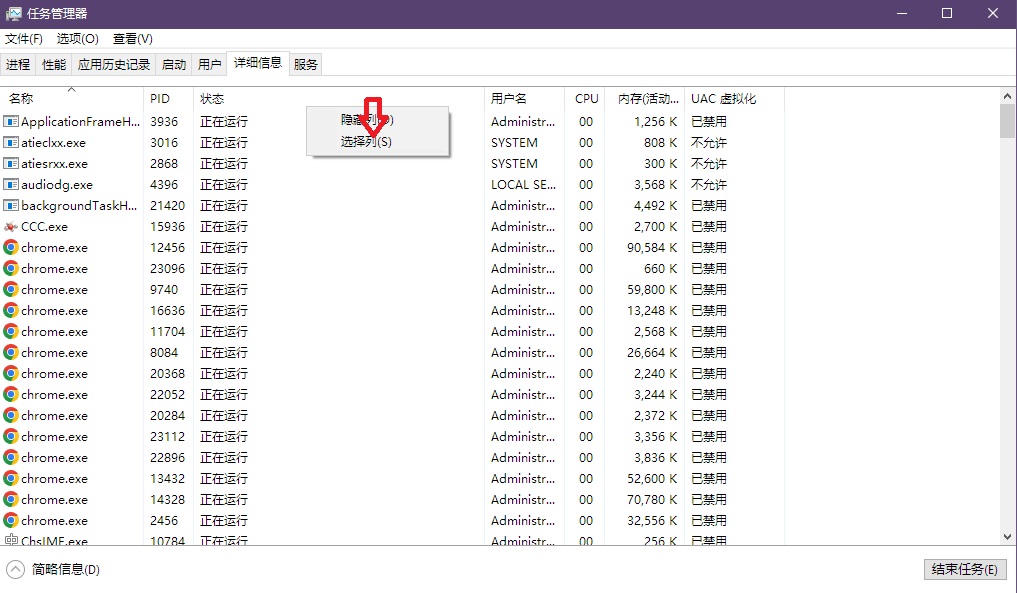This screenshot has width=1017, height=593.
Task: Click the Task Manager title bar icon
Action: pyautogui.click(x=14, y=14)
